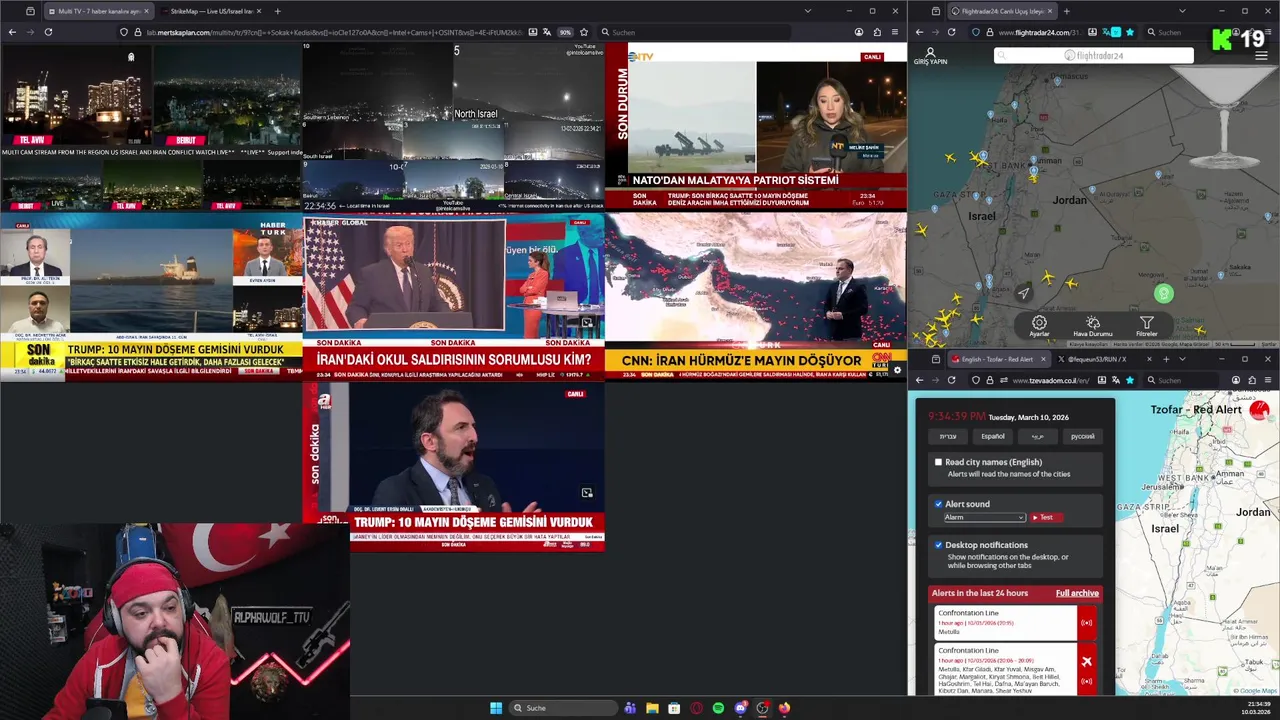Click the Flightradar24 location arrow button
The width and height of the screenshot is (1280, 720).
click(1023, 293)
